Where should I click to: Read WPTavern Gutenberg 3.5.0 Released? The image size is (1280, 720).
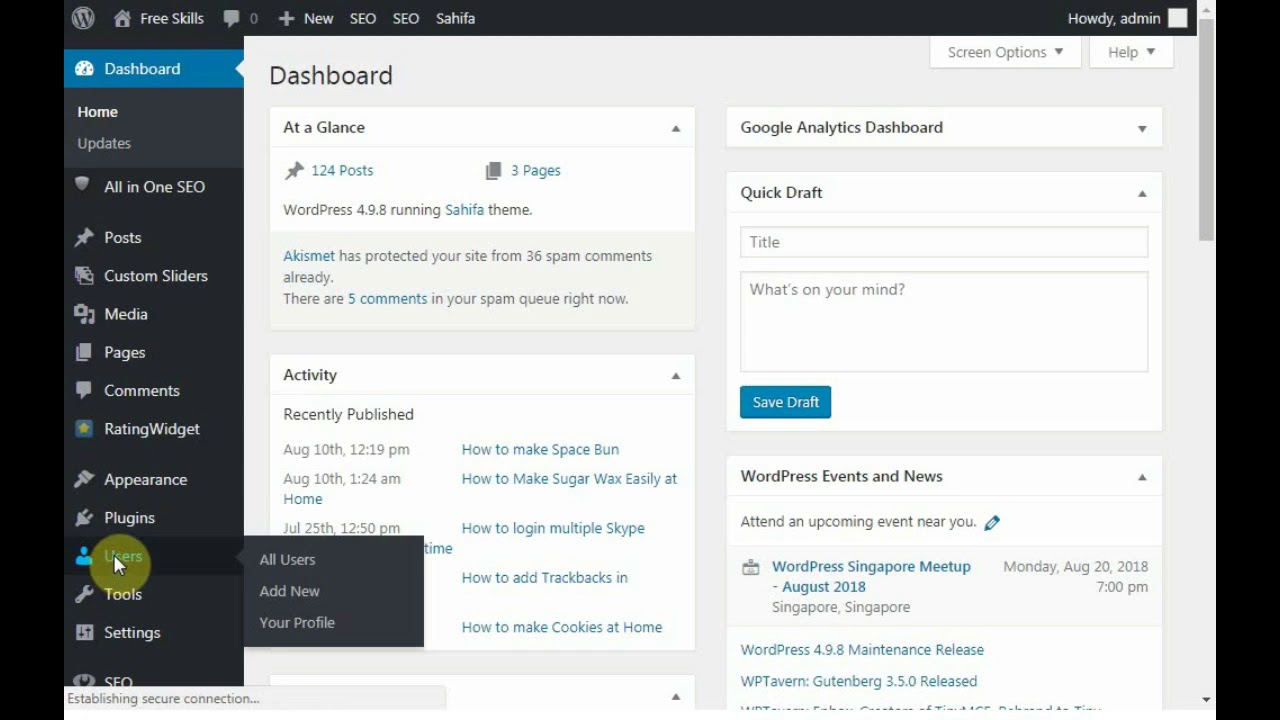click(859, 681)
